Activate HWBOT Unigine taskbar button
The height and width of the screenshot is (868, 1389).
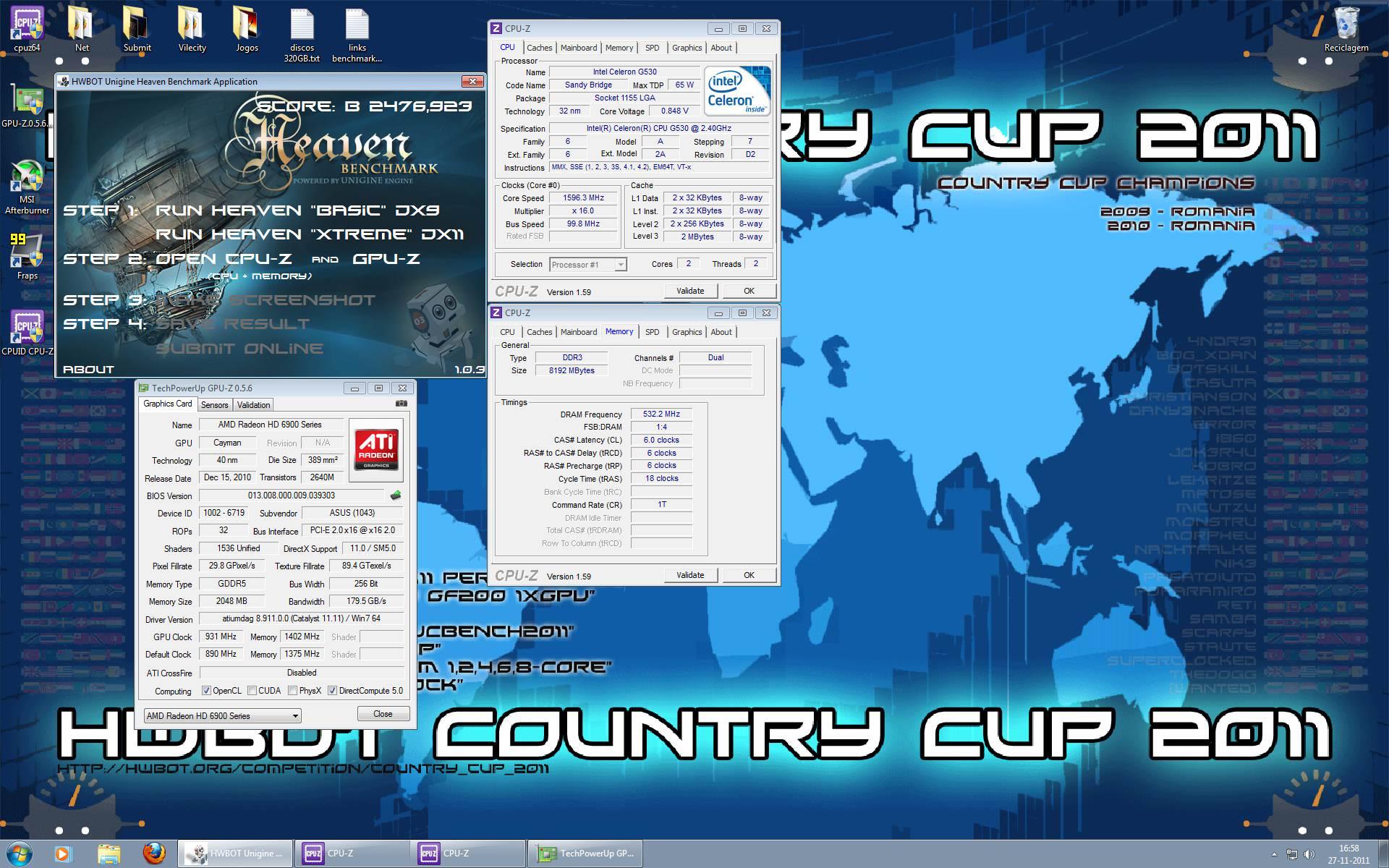pos(236,854)
